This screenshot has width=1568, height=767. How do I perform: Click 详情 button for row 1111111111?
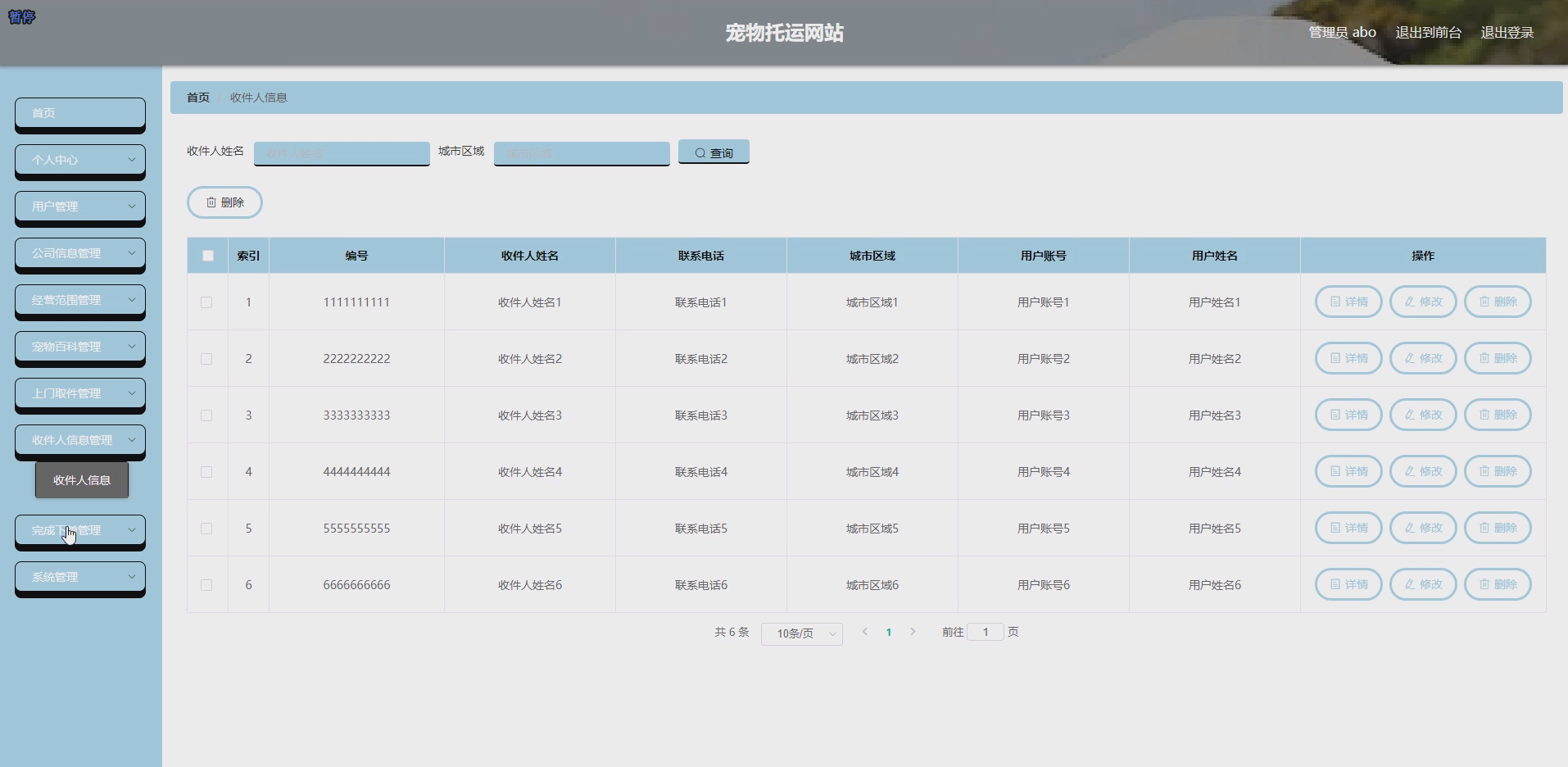pos(1348,302)
